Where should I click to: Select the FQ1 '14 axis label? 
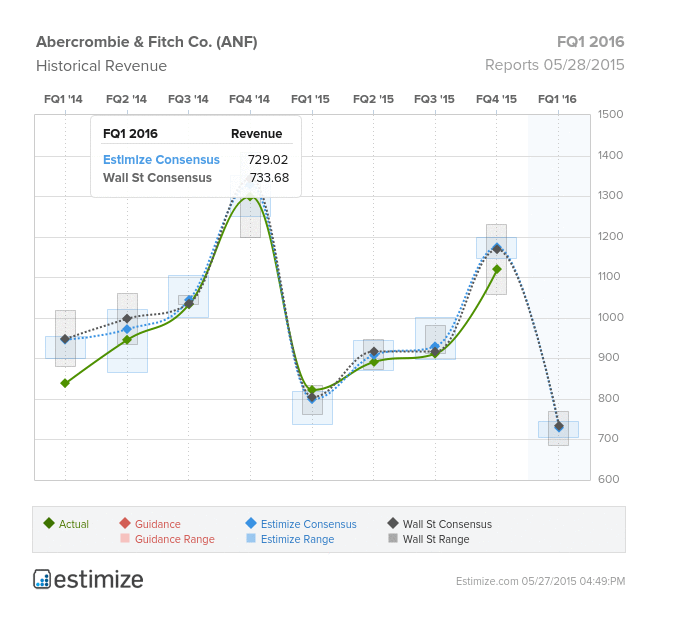(63, 99)
